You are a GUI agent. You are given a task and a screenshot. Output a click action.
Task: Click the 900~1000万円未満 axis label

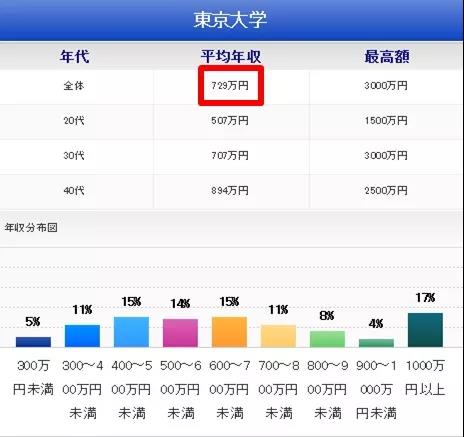click(376, 389)
